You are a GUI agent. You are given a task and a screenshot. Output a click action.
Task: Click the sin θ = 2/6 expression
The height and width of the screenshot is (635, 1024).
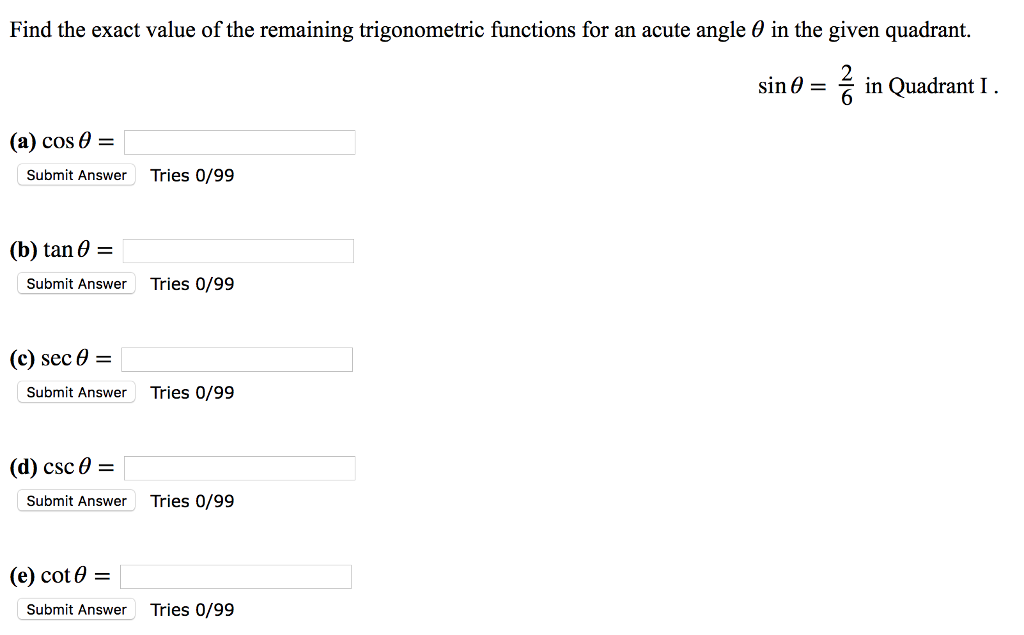point(805,85)
